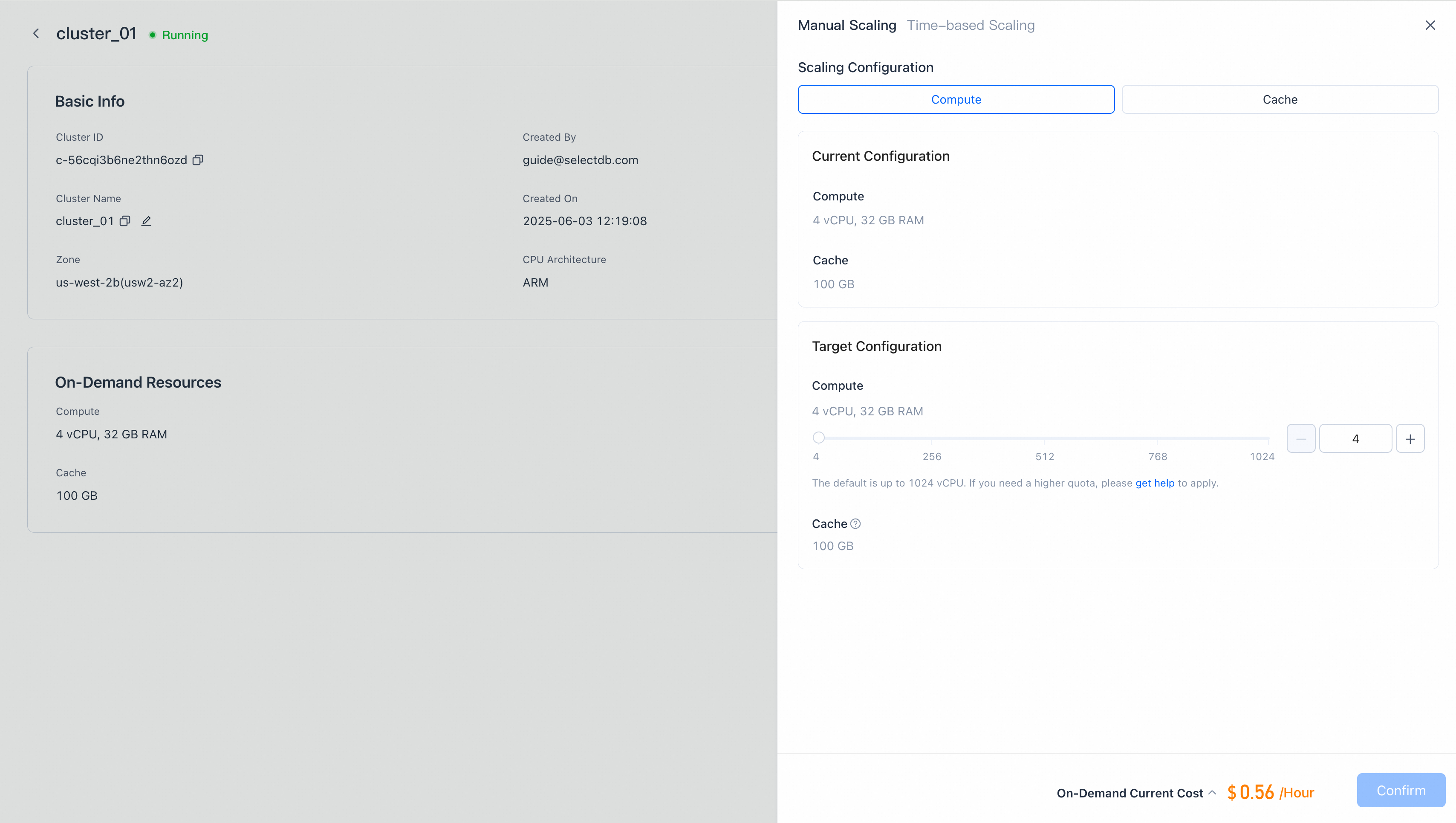Image resolution: width=1456 pixels, height=823 pixels.
Task: Navigate back using the left arrow
Action: pyautogui.click(x=36, y=33)
